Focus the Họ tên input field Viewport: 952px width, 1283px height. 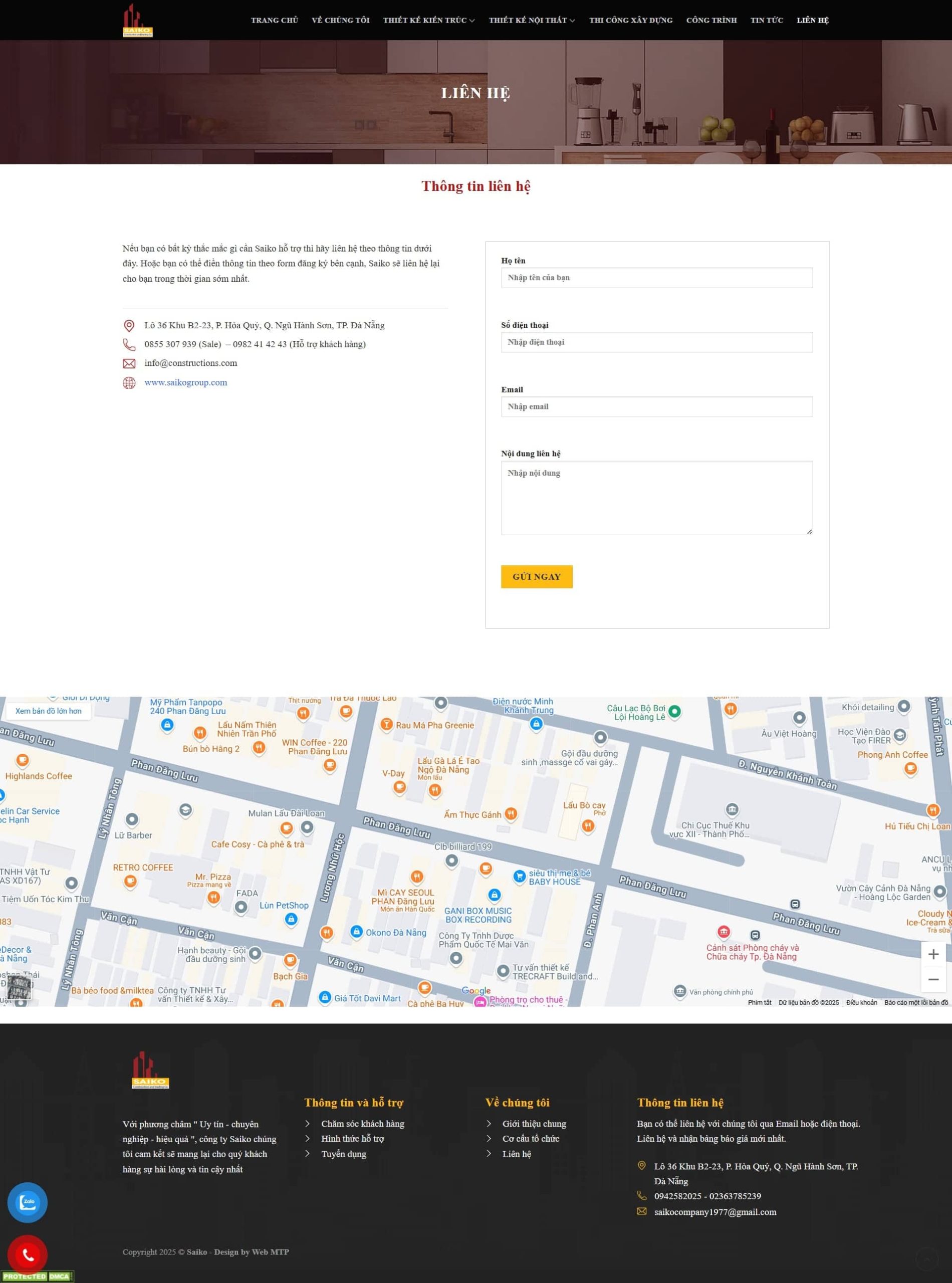[x=656, y=278]
